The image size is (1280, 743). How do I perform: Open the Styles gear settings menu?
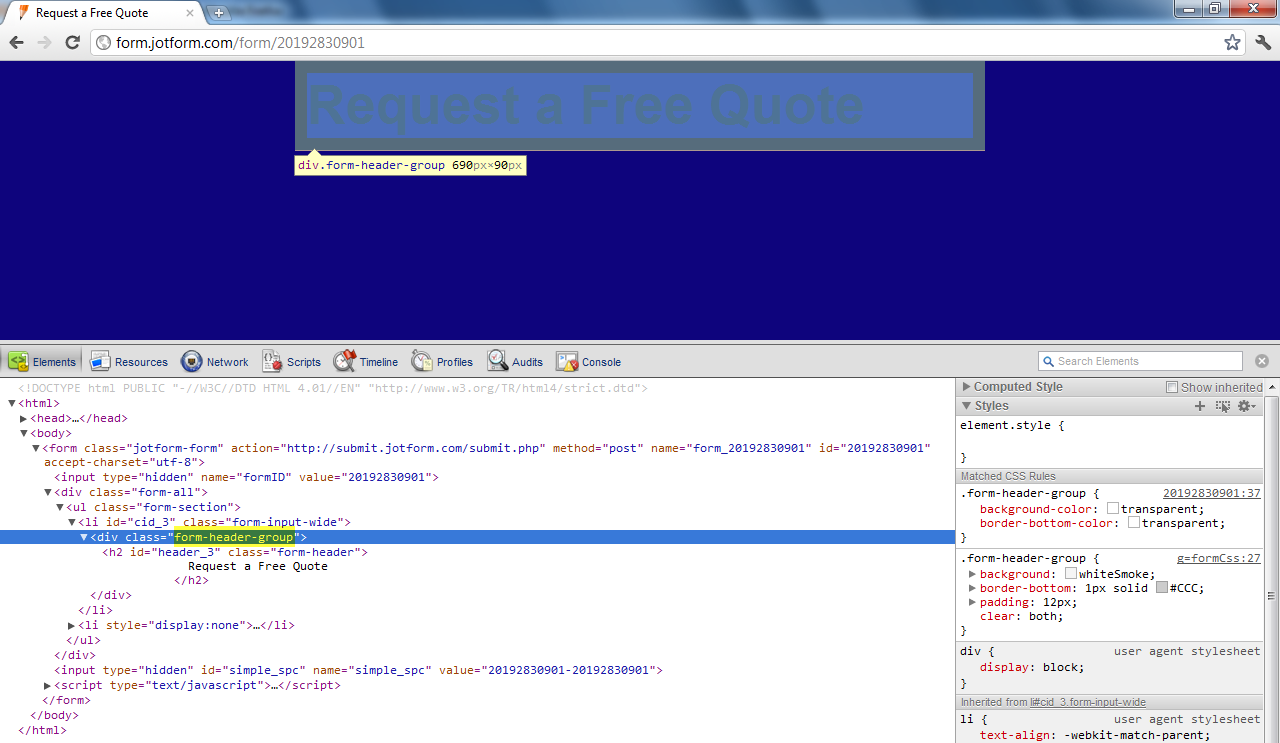coord(1245,406)
